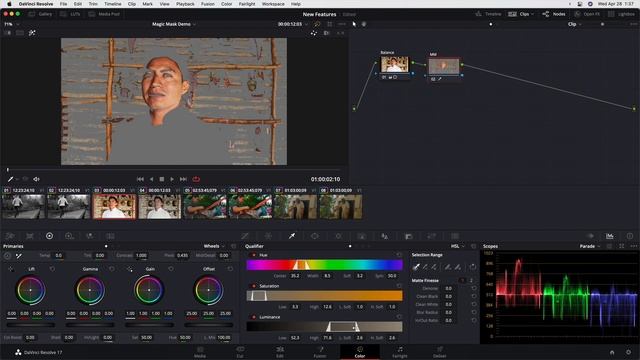This screenshot has width=640, height=360.
Task: Click the Luminance range gradient bar
Action: coord(324,327)
